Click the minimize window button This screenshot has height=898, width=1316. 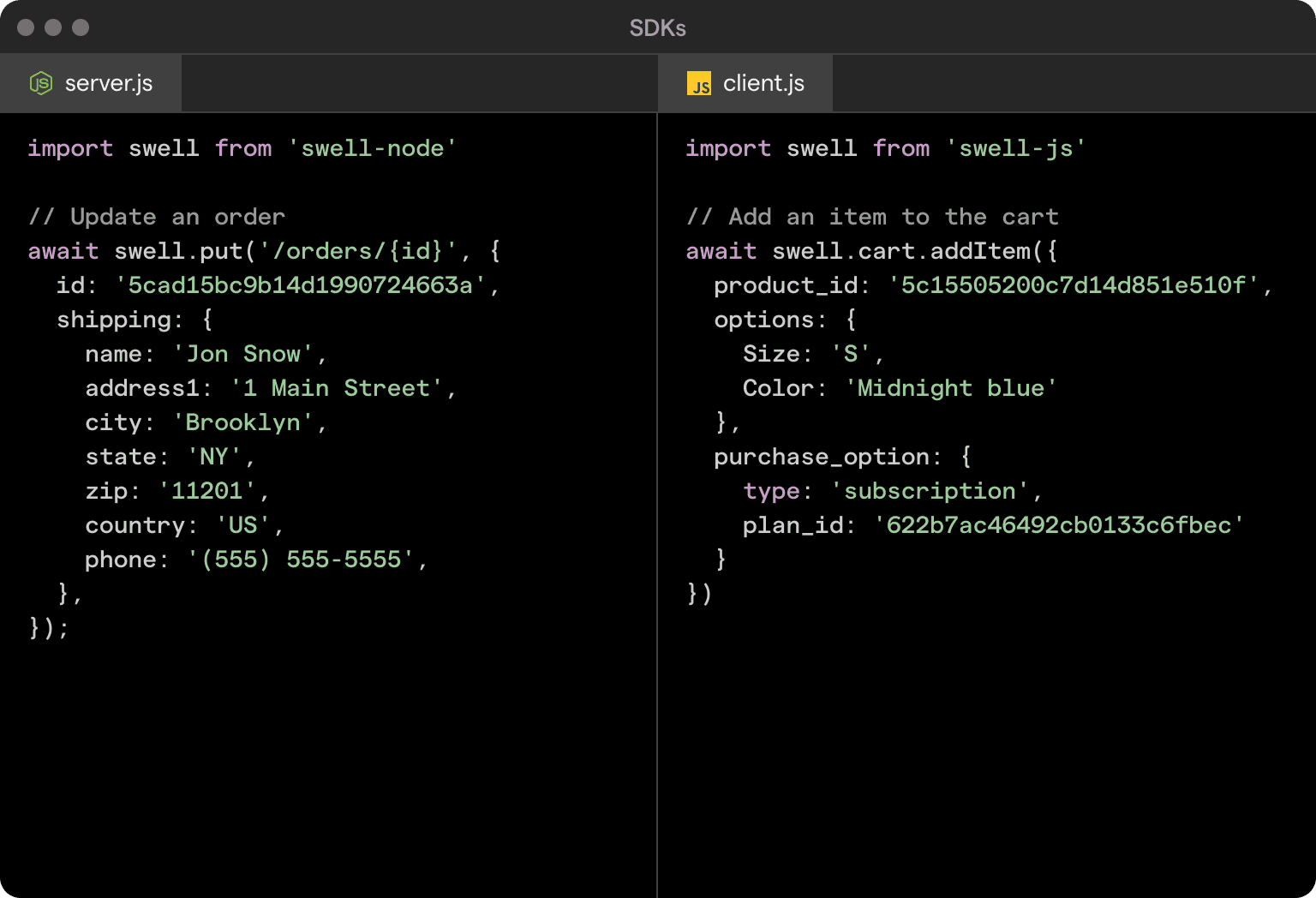53,27
